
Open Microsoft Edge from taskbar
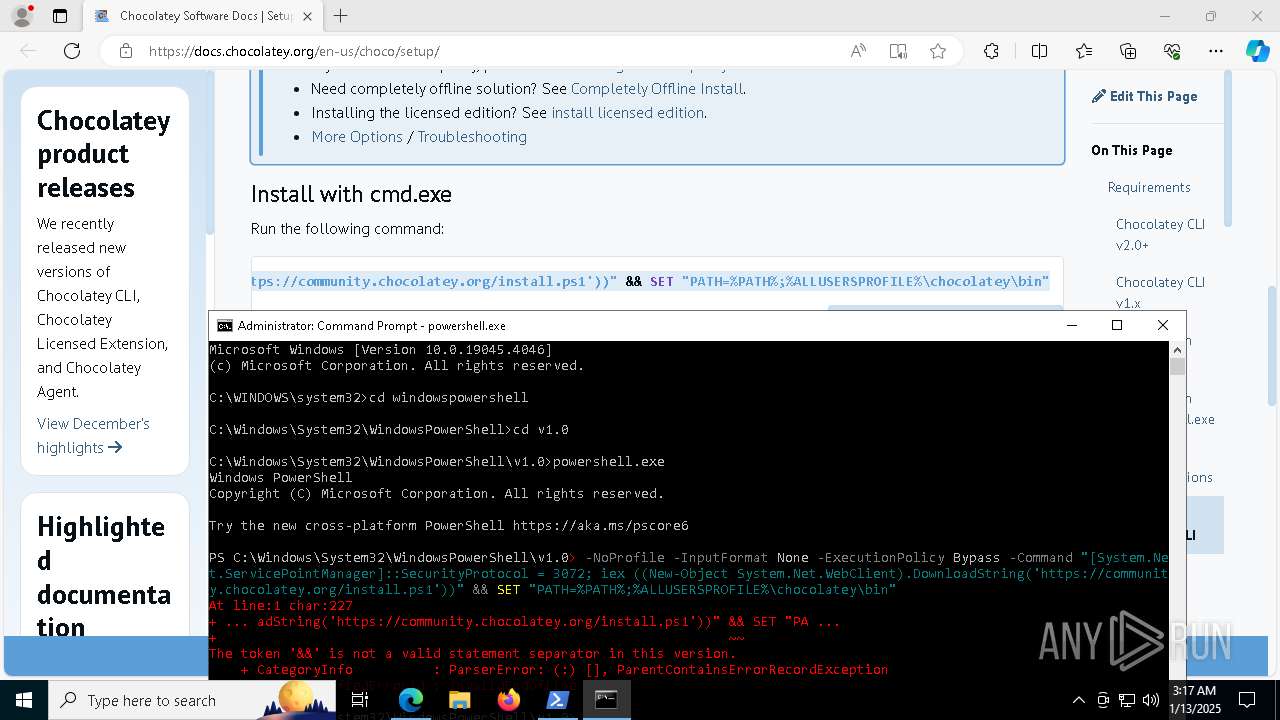click(411, 700)
